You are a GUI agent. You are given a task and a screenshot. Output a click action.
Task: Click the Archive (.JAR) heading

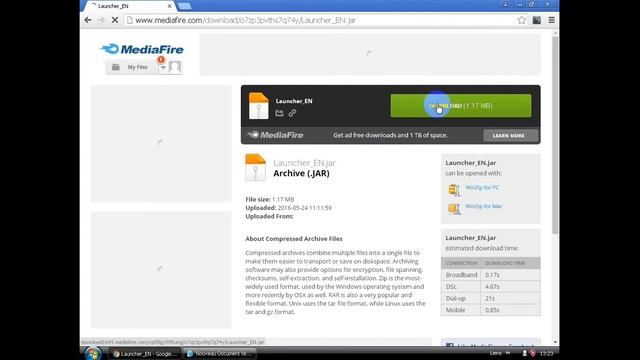pyautogui.click(x=301, y=173)
